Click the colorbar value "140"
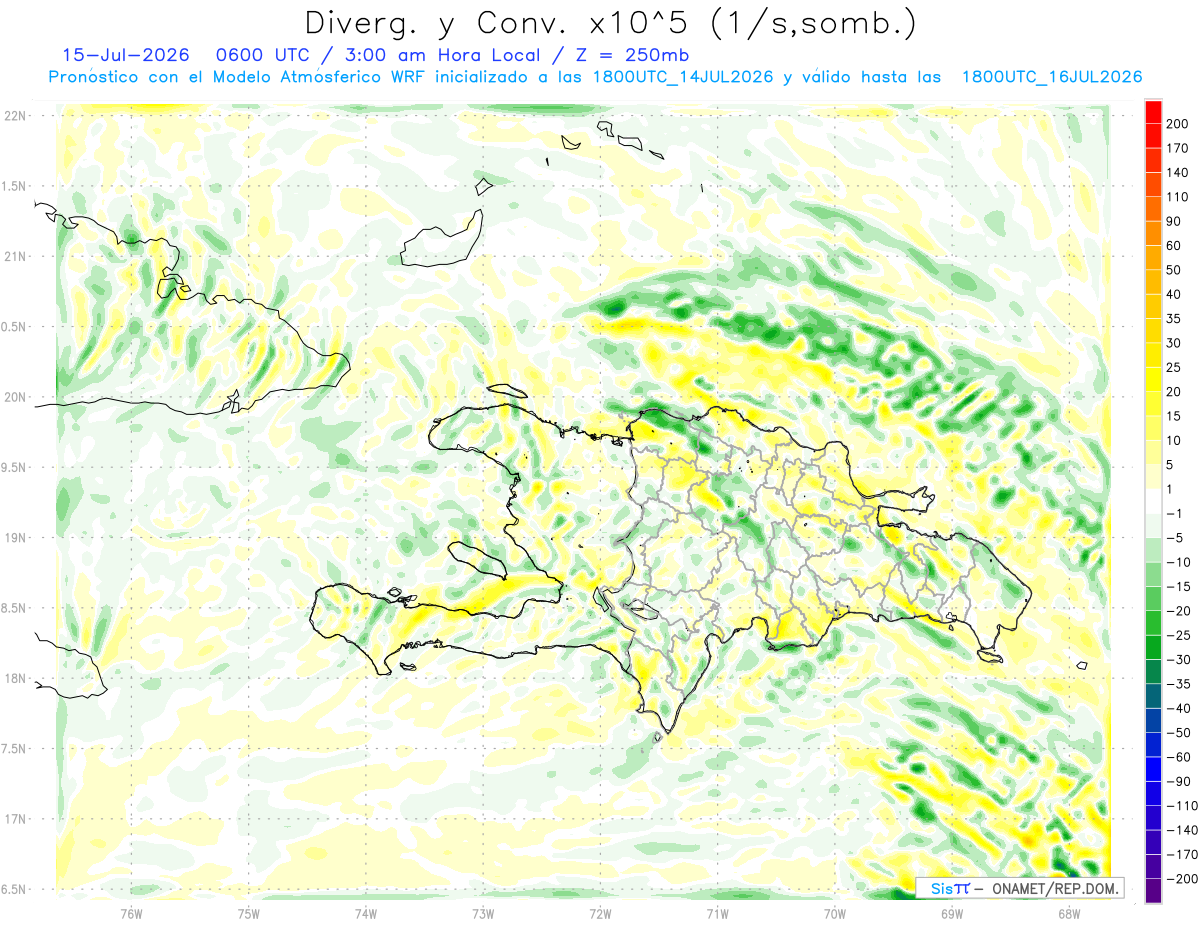 [x=1179, y=172]
